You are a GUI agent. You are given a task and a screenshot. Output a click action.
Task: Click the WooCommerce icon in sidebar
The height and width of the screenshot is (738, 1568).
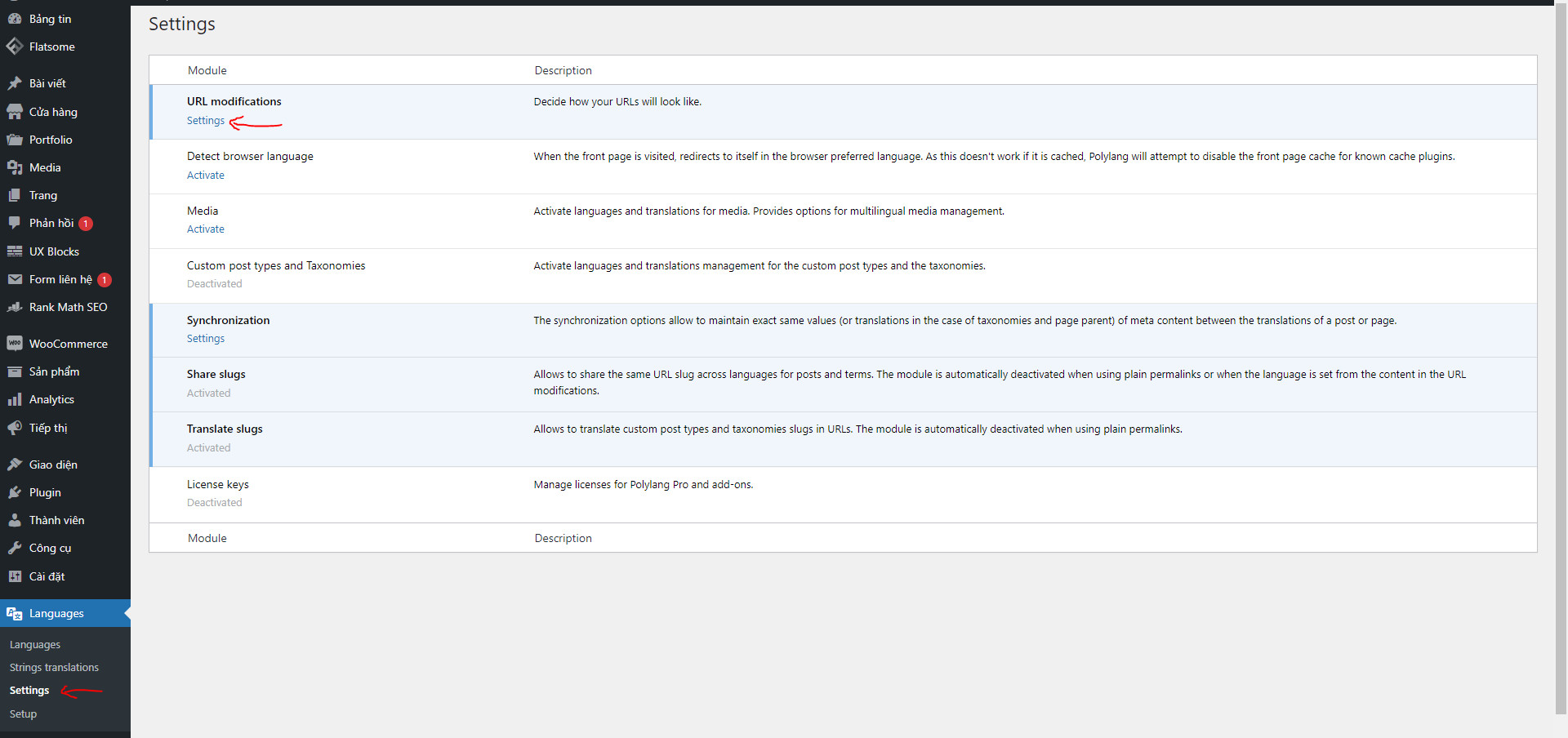click(15, 344)
